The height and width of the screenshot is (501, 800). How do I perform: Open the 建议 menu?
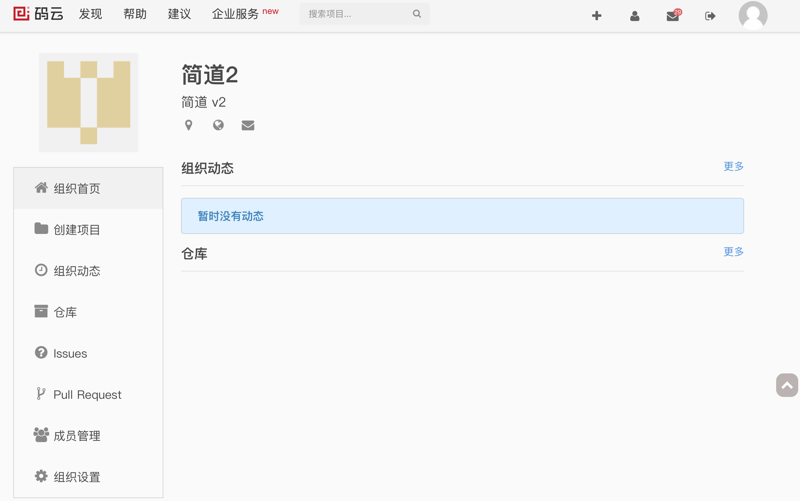click(180, 14)
